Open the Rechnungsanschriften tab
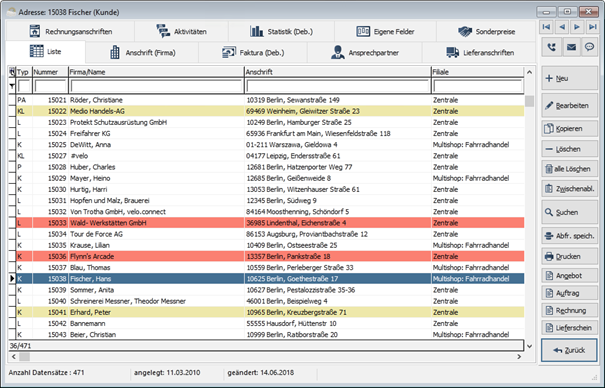This screenshot has height=388, width=605. pyautogui.click(x=71, y=31)
